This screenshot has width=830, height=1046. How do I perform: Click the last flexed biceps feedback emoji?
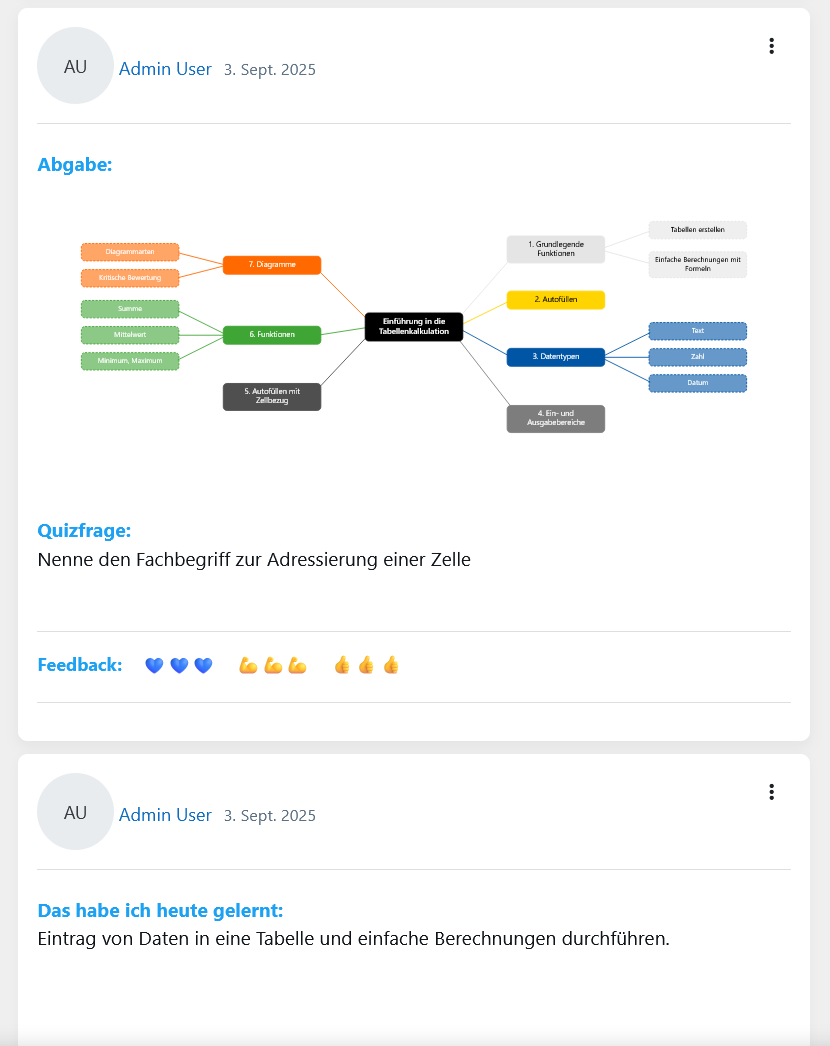pyautogui.click(x=298, y=666)
